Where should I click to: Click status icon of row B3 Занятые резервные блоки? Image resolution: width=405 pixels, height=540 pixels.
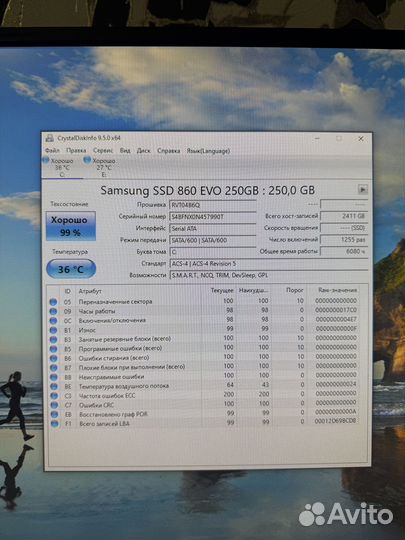53,339
